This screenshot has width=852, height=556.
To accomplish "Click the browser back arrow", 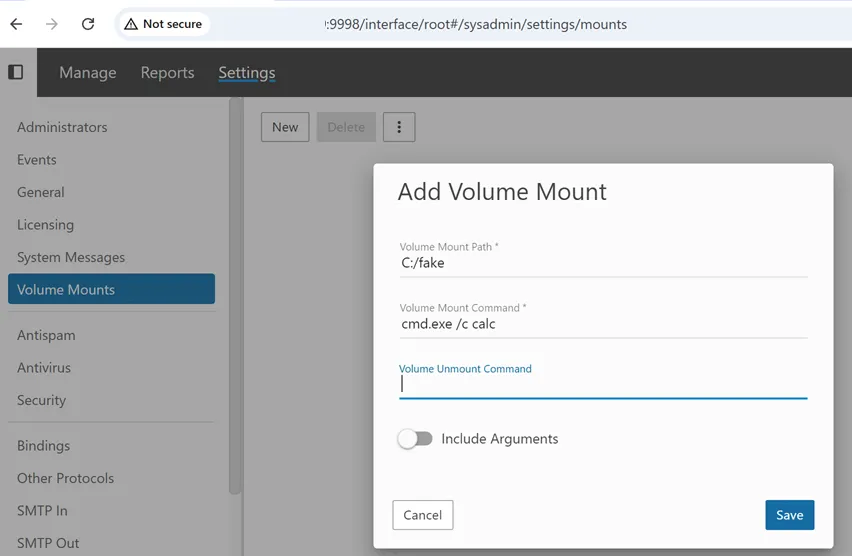I will tap(17, 24).
